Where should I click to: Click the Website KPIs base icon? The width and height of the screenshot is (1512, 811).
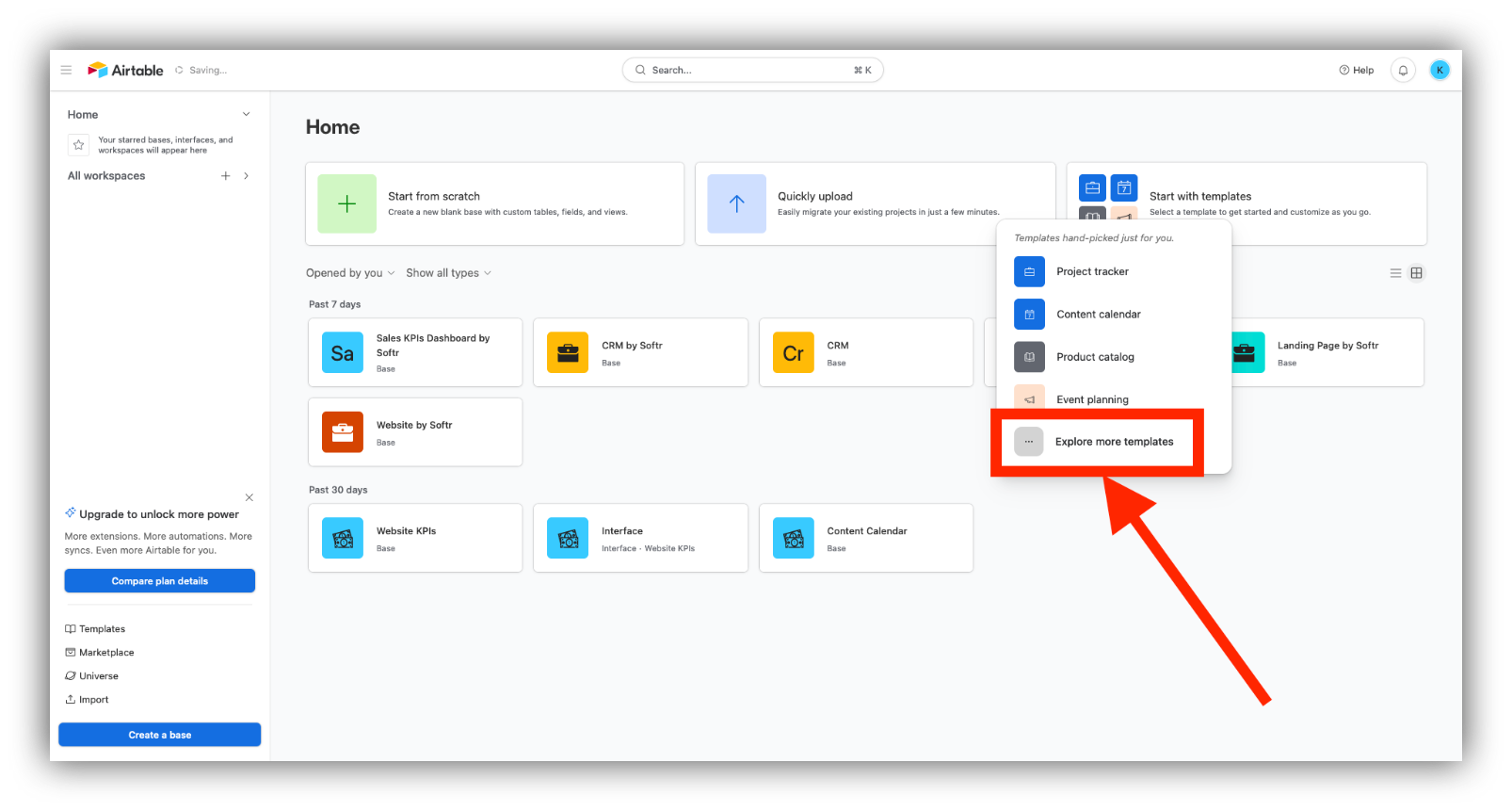point(343,538)
